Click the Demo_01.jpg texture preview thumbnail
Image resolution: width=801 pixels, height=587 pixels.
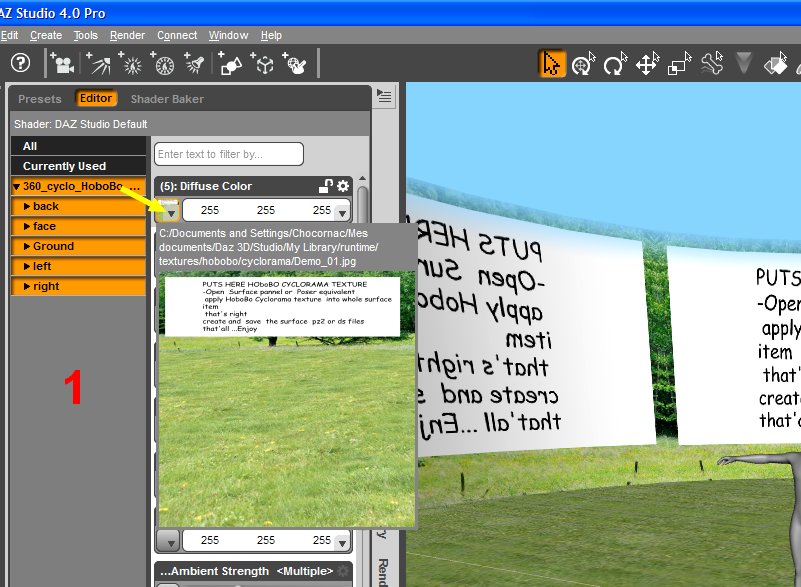pyautogui.click(x=287, y=400)
